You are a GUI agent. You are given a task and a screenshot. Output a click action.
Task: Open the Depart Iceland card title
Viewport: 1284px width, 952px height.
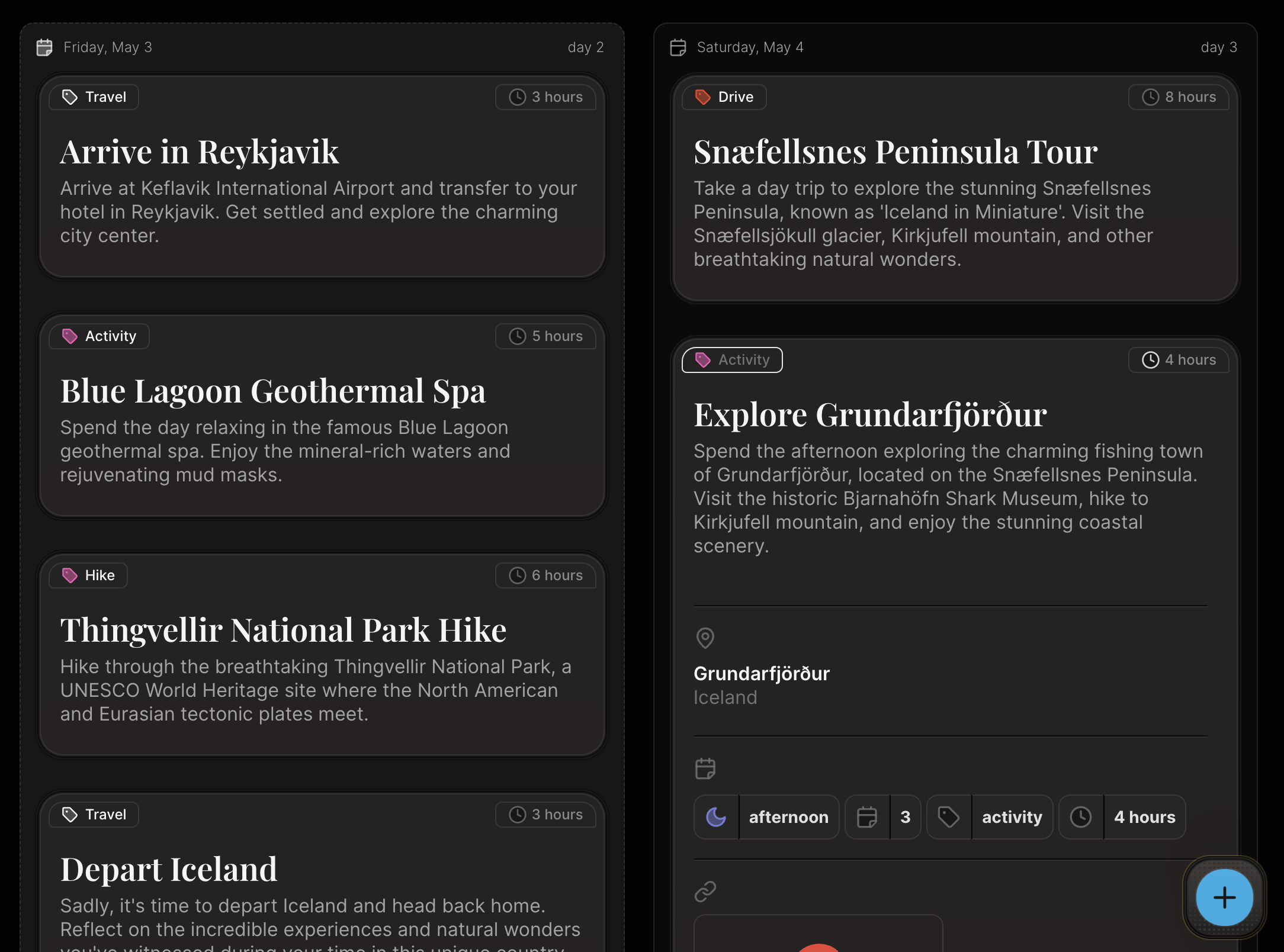pos(169,870)
